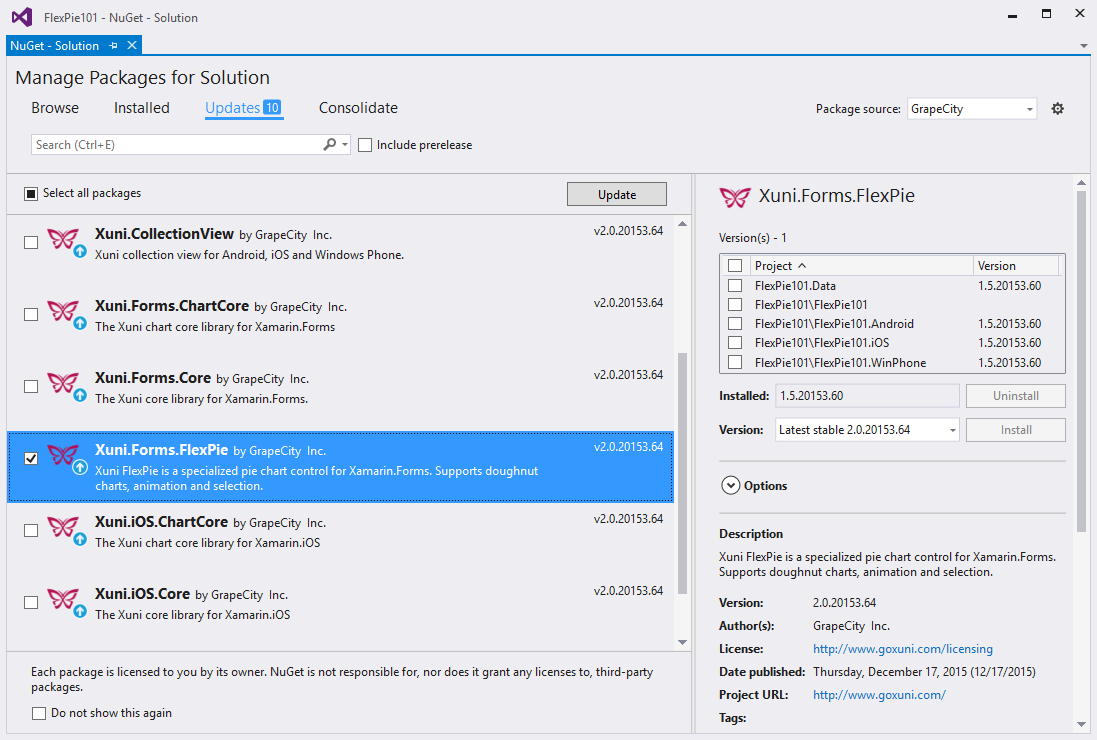
Task: Click update-available badge on Xuni.Forms.Core
Action: point(80,394)
